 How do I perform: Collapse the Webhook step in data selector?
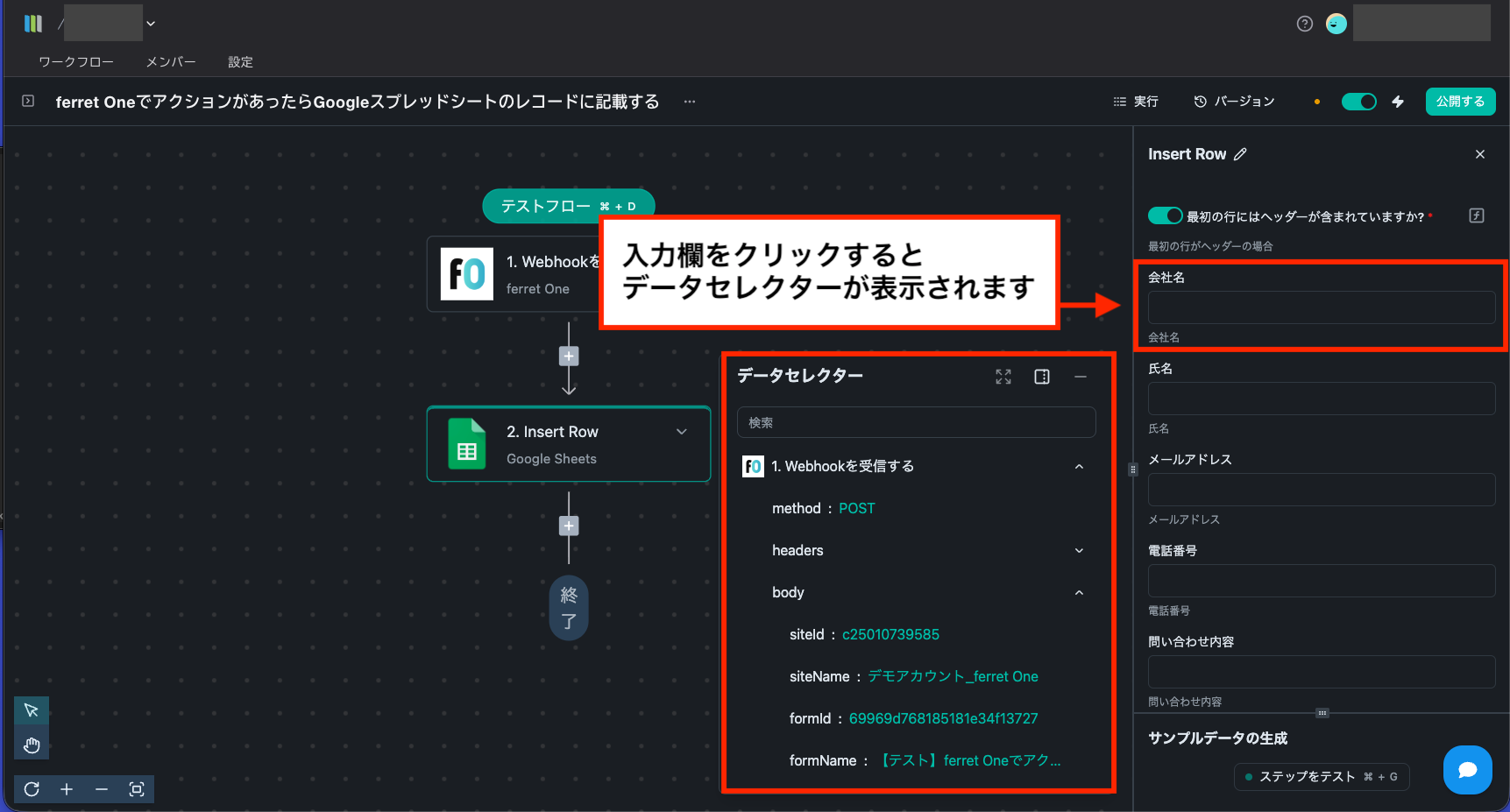click(x=1079, y=467)
